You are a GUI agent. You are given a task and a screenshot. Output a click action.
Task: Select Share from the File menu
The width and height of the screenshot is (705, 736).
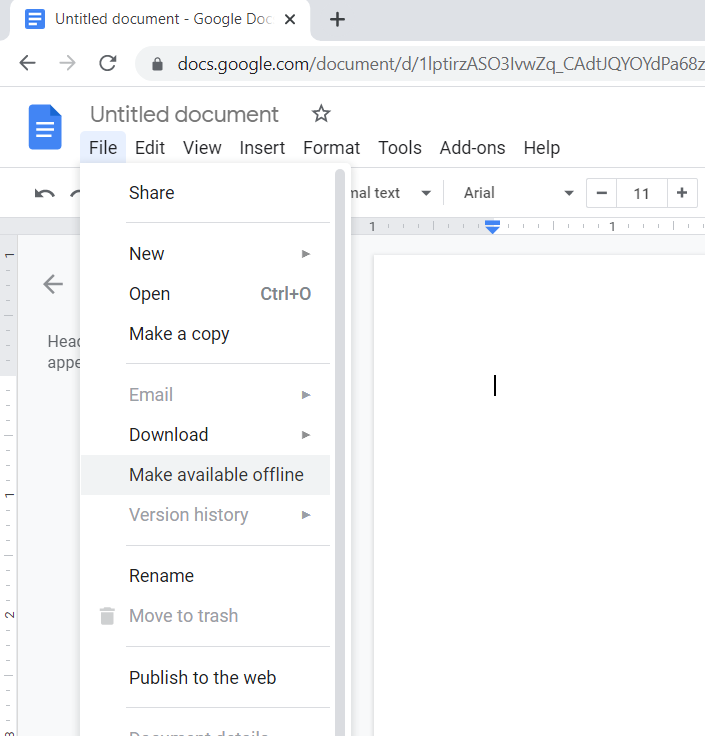click(x=205, y=193)
